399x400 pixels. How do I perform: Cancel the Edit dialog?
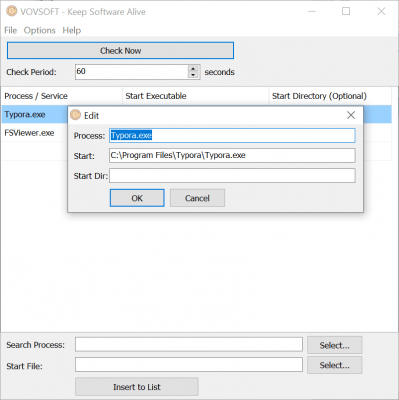click(197, 198)
